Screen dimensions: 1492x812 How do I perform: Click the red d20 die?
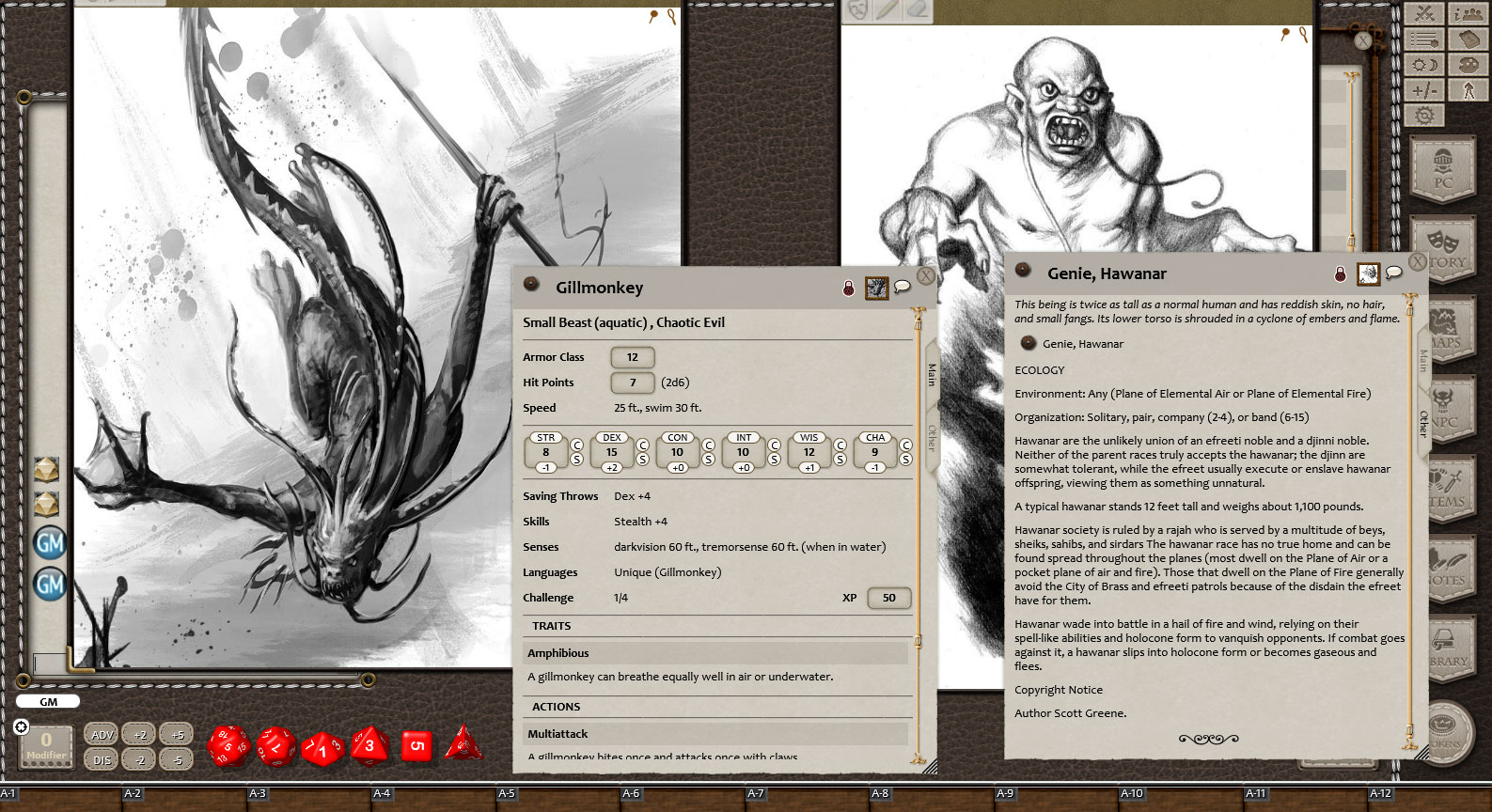point(228,746)
